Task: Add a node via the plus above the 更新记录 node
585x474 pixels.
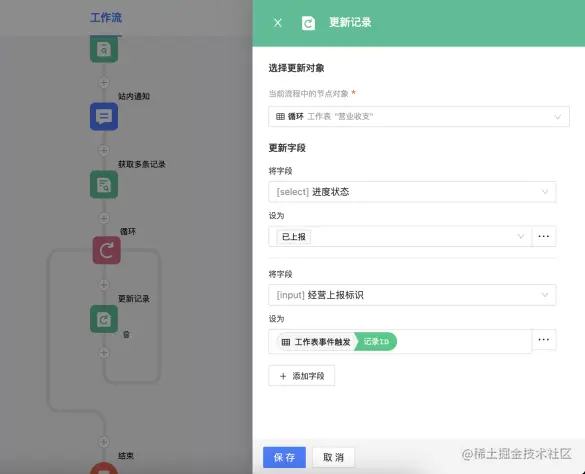Action: pos(104,285)
